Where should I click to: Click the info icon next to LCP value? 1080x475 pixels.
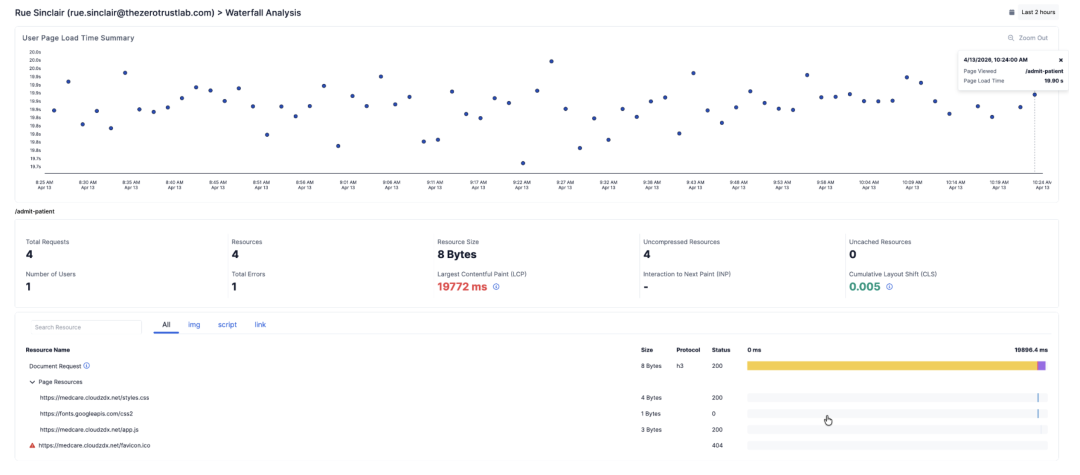(x=496, y=287)
